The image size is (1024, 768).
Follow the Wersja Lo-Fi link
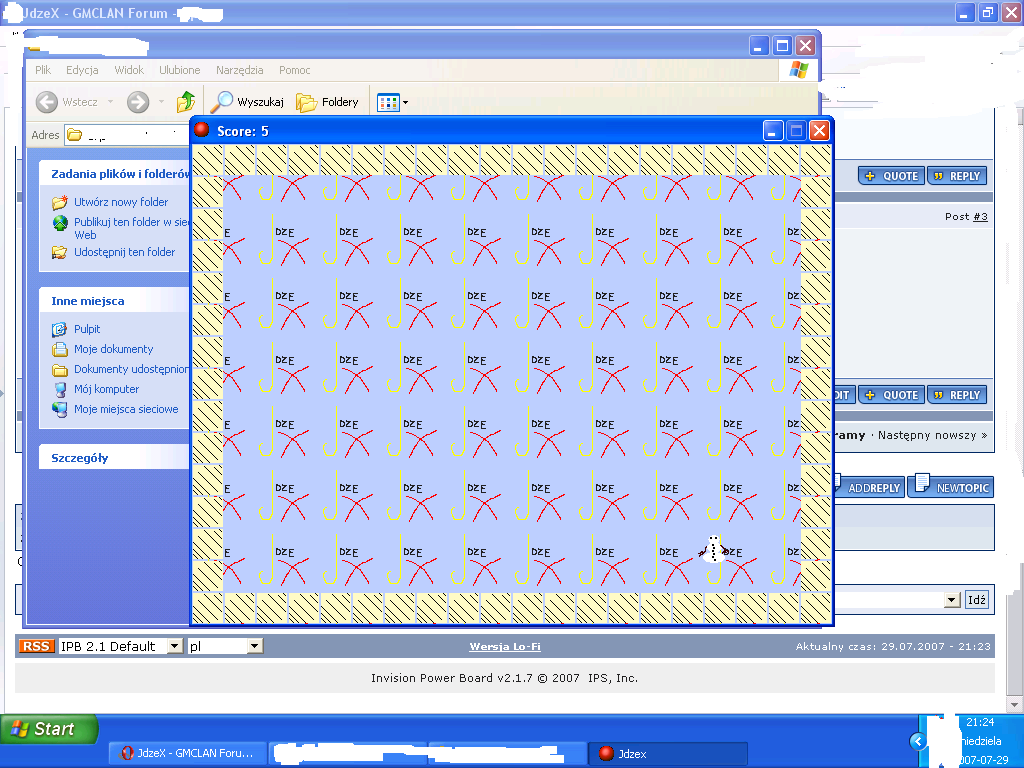tap(505, 647)
